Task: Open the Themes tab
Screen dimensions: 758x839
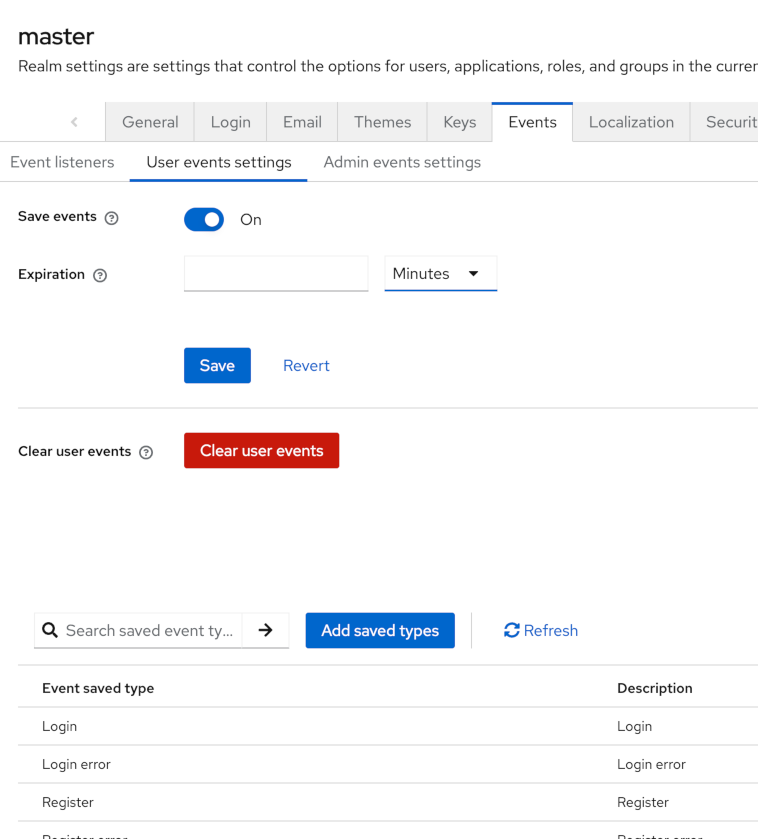Action: 382,122
